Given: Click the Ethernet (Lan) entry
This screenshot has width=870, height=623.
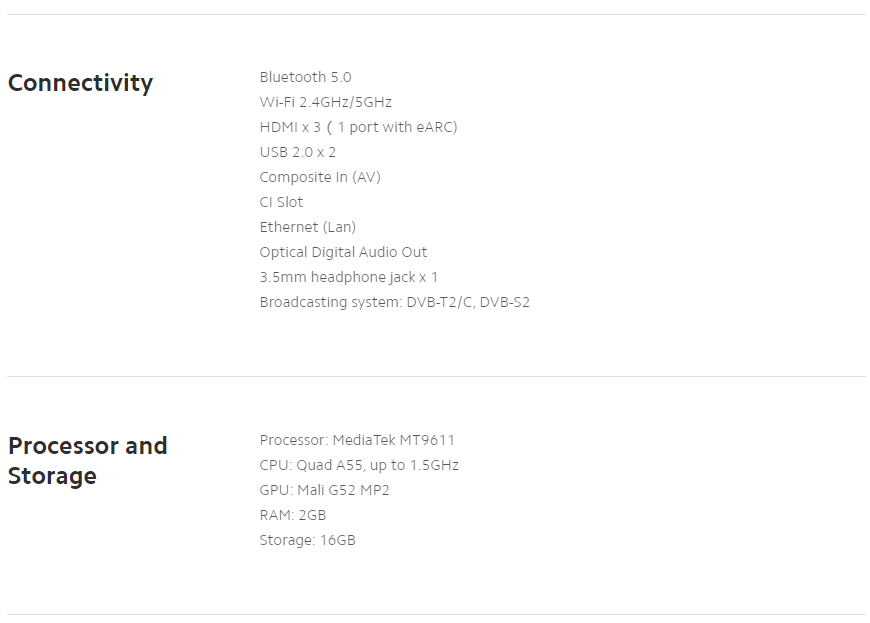Looking at the screenshot, I should pos(307,227).
